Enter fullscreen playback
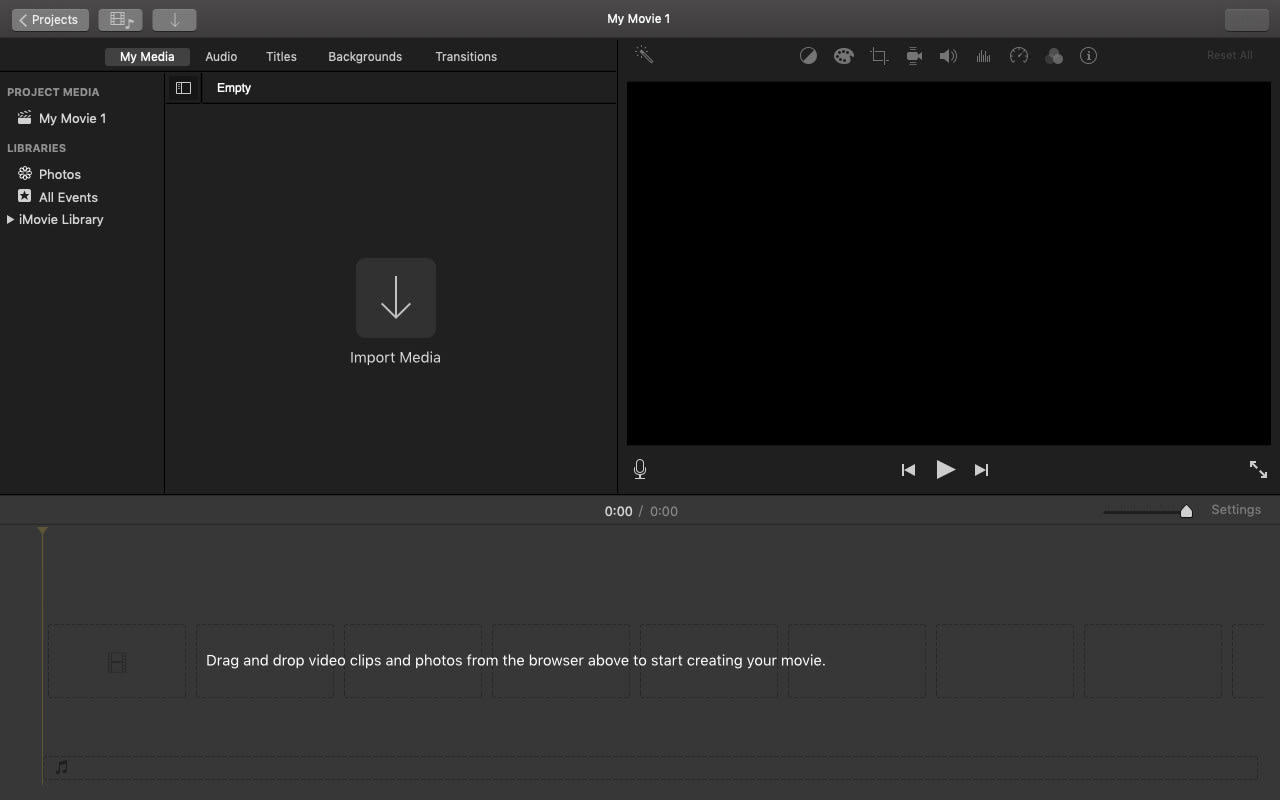 [1258, 469]
